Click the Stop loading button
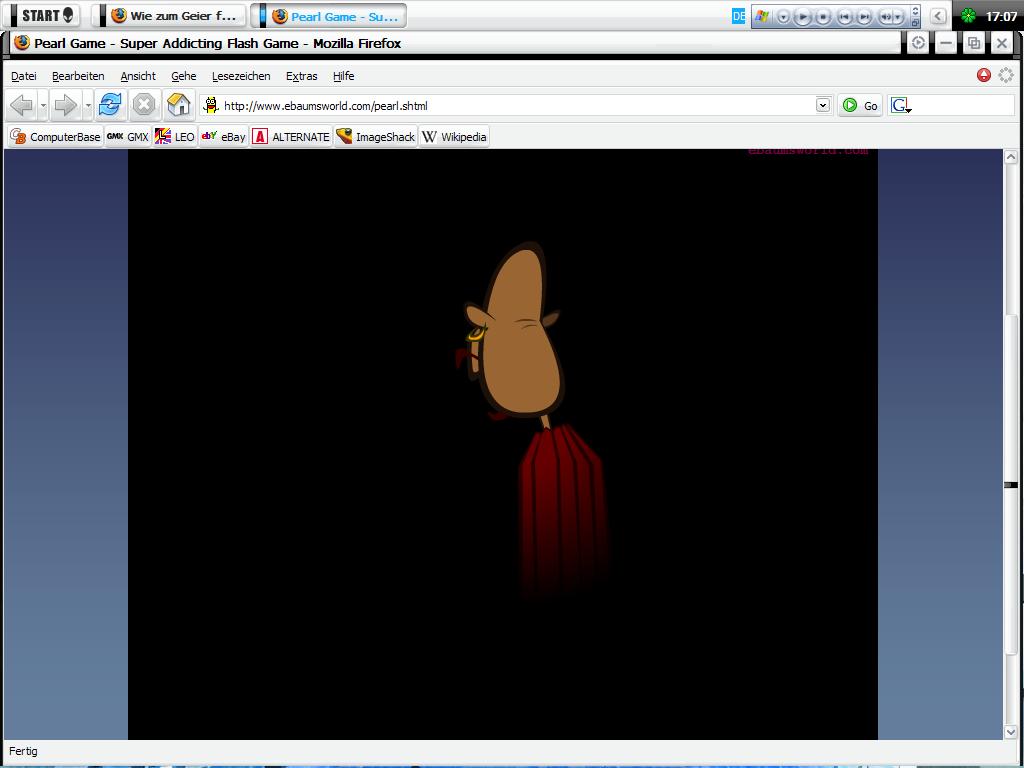Screen dimensions: 1024x768 [144, 104]
